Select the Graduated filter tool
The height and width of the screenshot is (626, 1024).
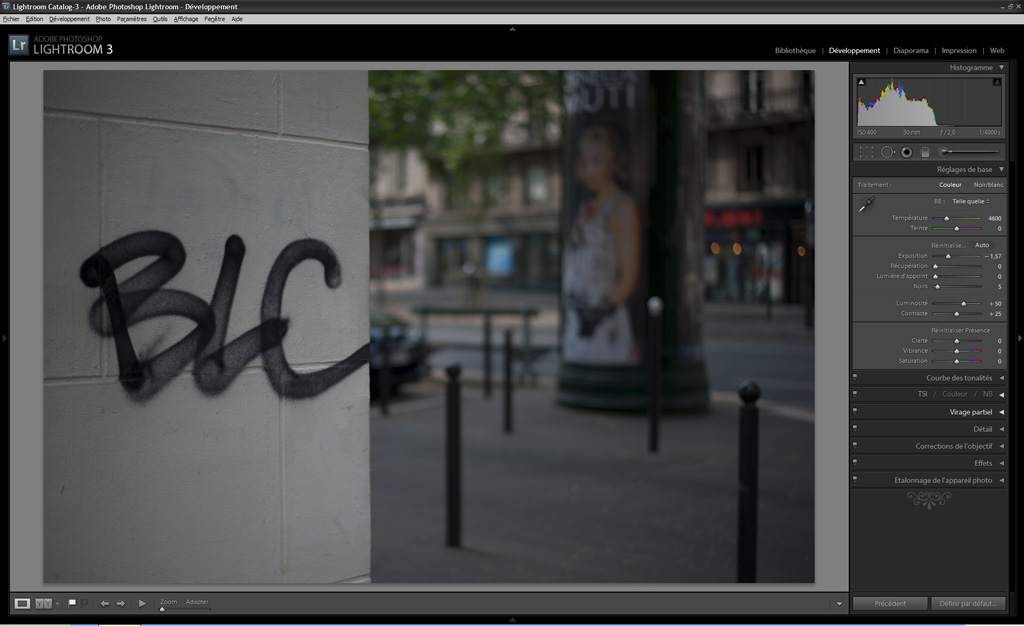(925, 152)
